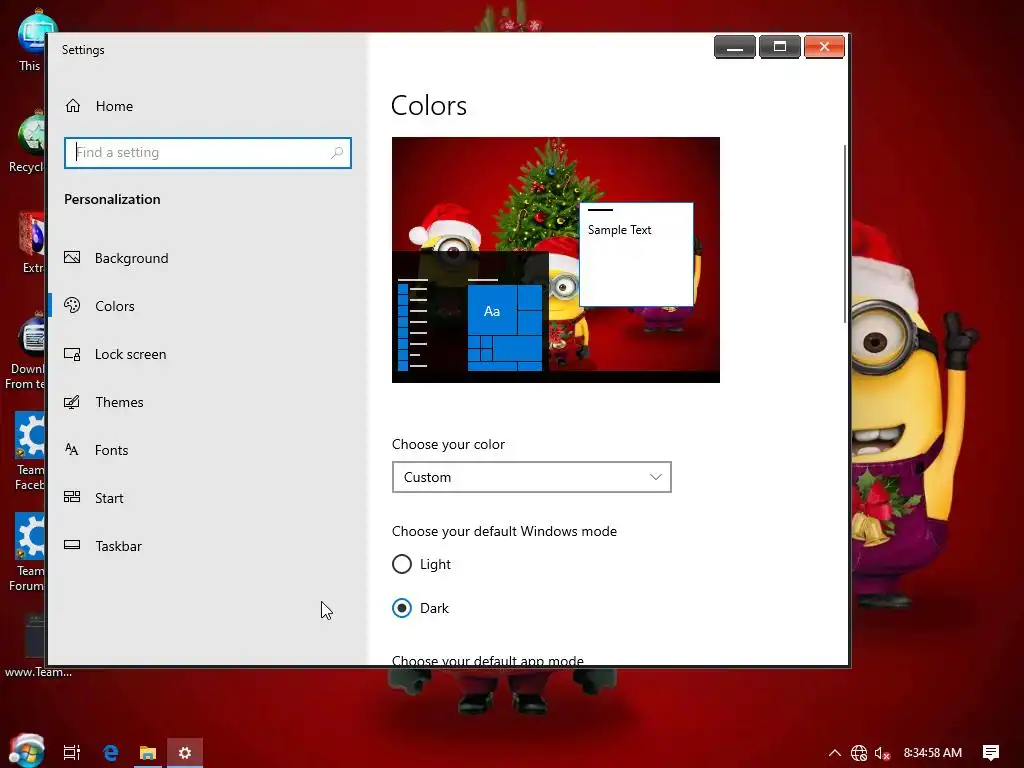Minimize the Settings window
The height and width of the screenshot is (768, 1024).
click(x=735, y=47)
